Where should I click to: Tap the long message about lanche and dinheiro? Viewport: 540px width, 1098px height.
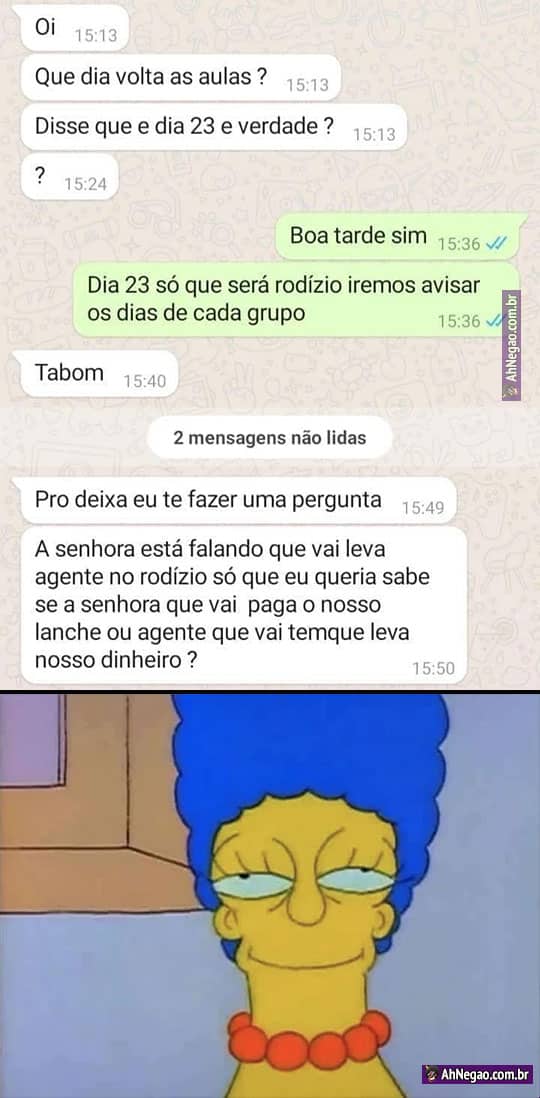(244, 605)
